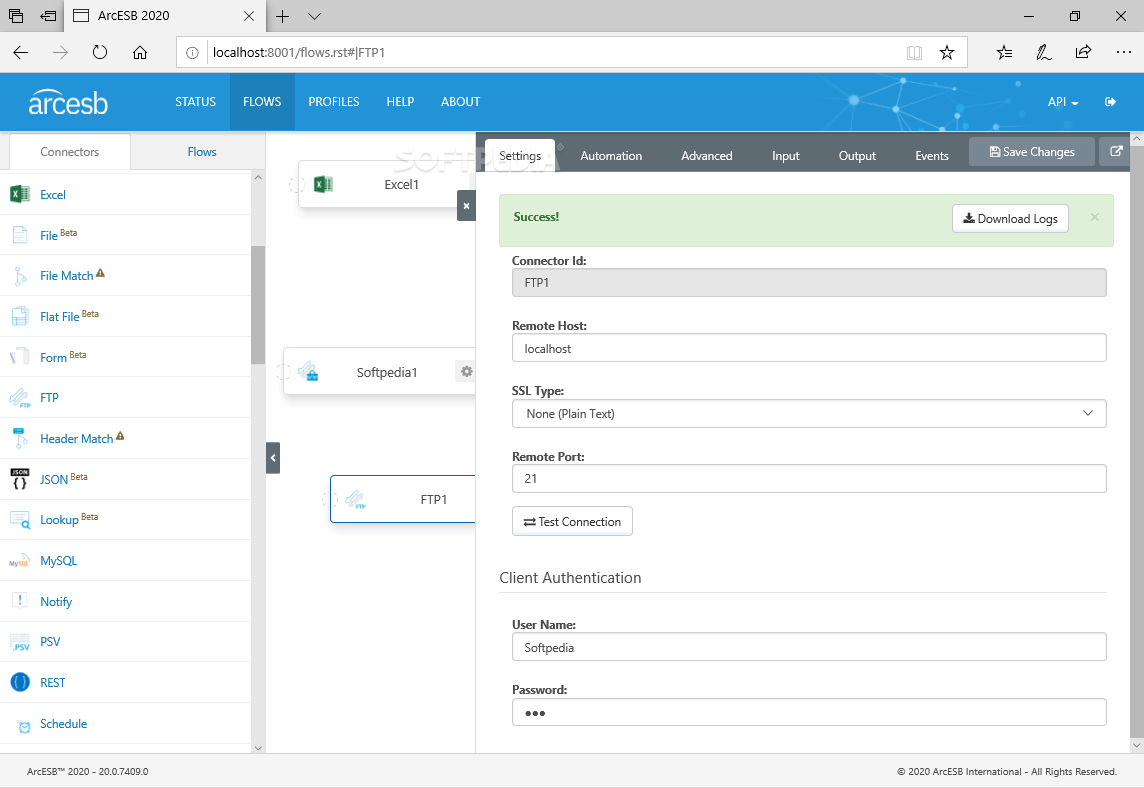Click the Lookup connector icon

point(20,519)
